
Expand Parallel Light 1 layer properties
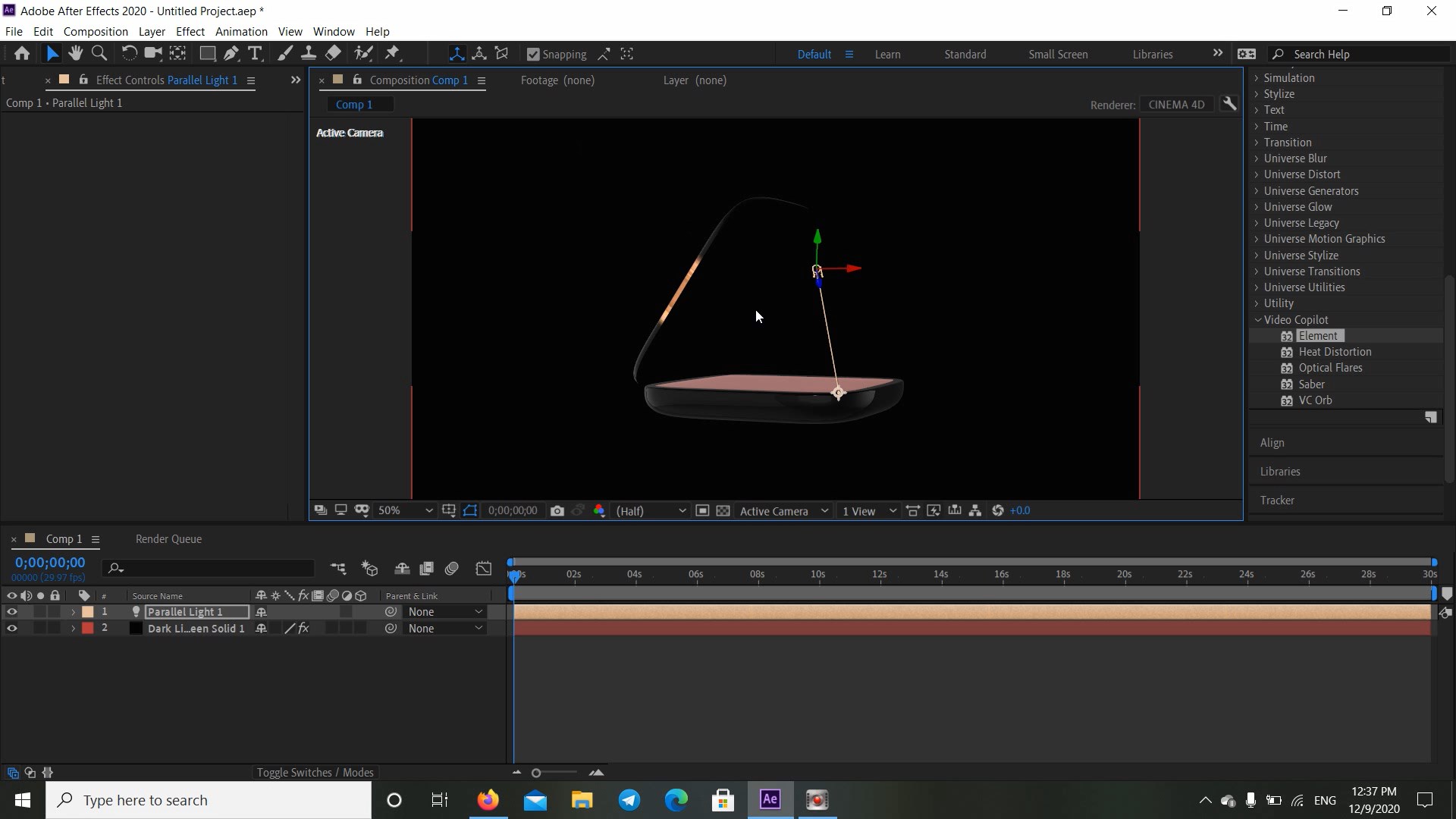[x=73, y=612]
